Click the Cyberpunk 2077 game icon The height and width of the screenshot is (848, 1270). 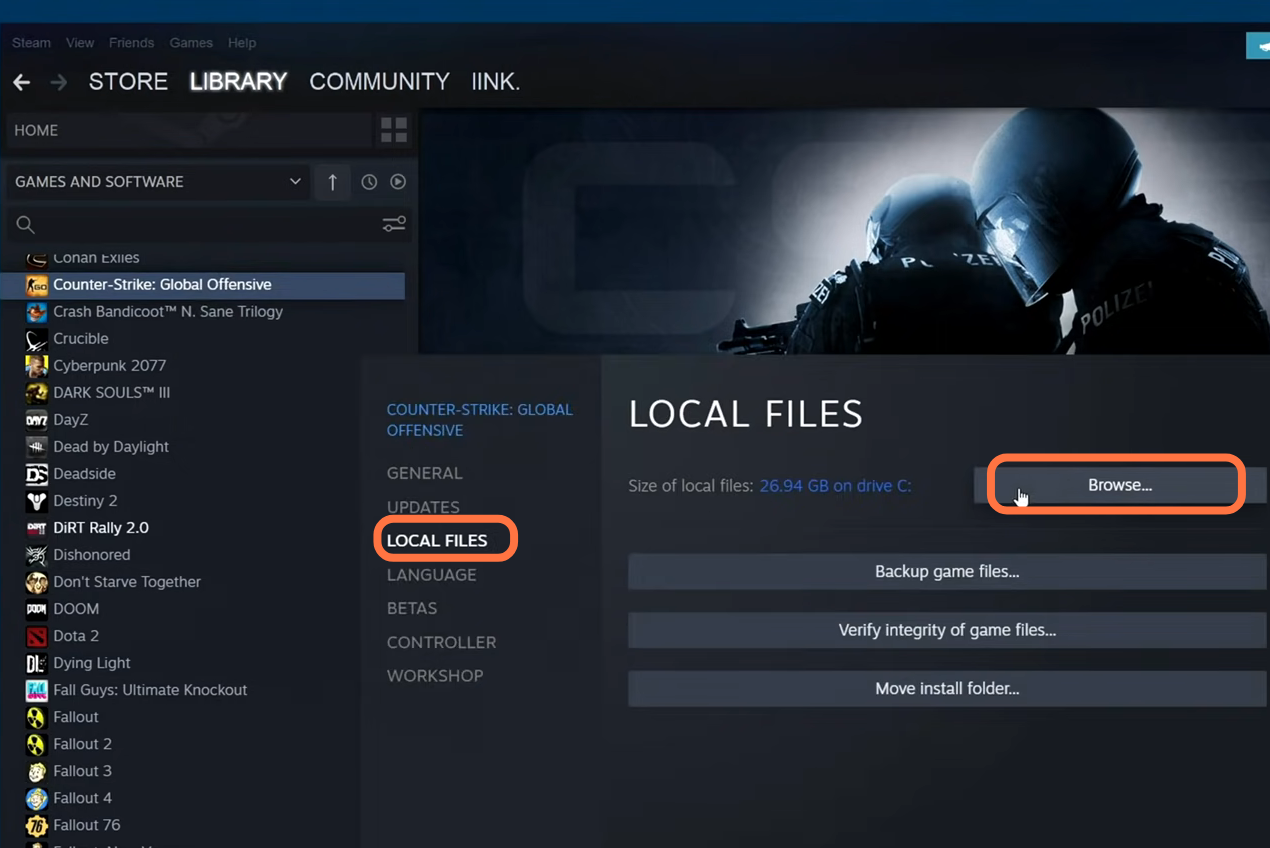click(37, 366)
